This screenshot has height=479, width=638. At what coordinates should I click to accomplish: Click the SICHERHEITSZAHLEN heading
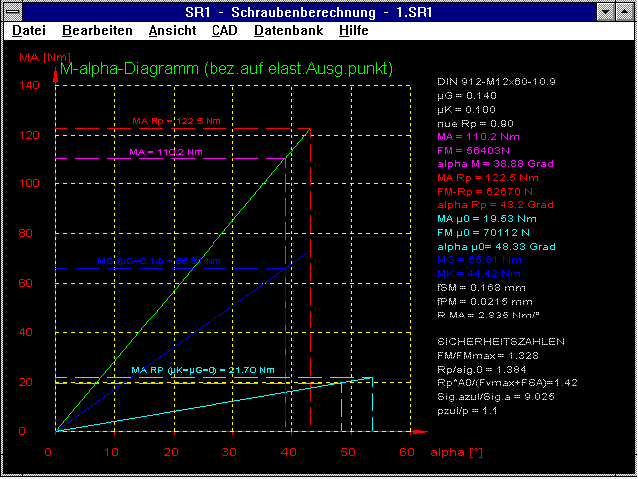(x=486, y=341)
